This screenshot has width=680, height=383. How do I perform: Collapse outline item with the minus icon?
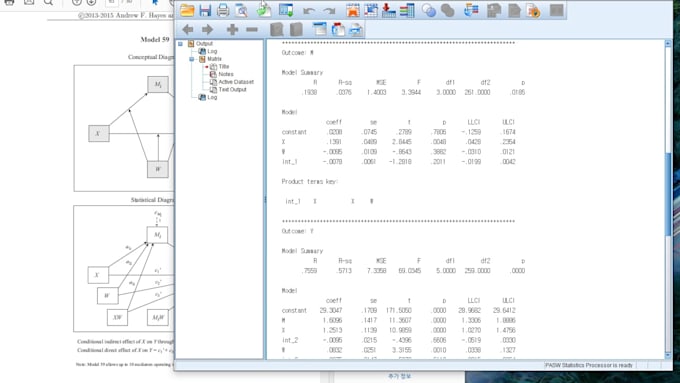252,29
